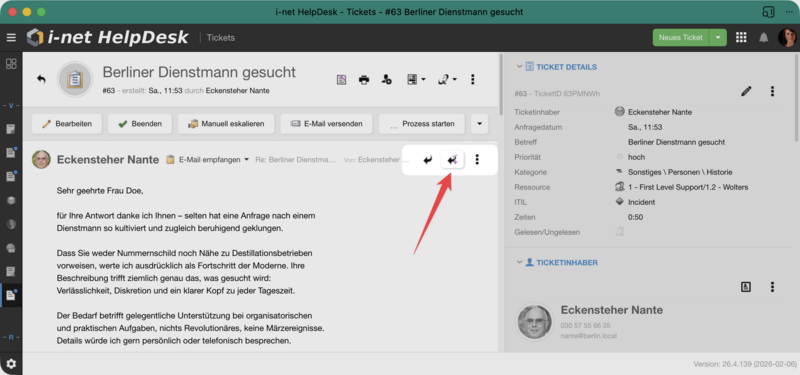Click the screen mirroring icon in title bar

point(767,12)
